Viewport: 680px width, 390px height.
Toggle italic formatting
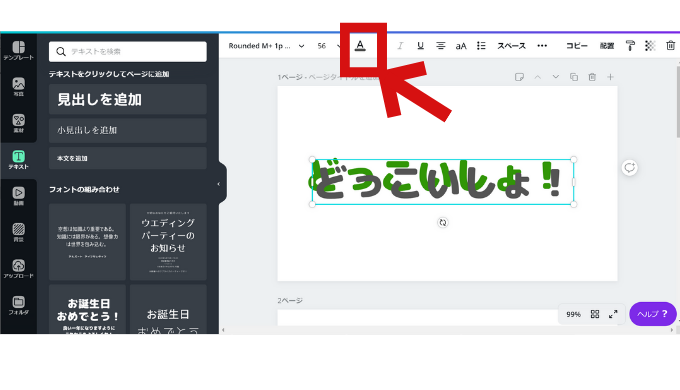(400, 46)
